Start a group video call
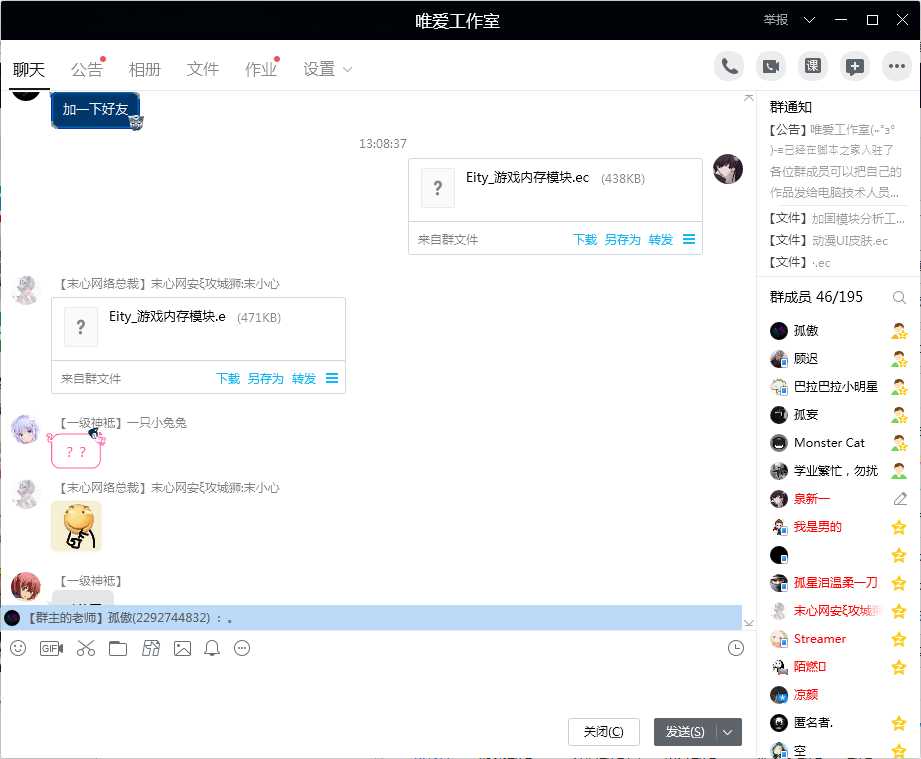The image size is (921, 759). pyautogui.click(x=771, y=66)
